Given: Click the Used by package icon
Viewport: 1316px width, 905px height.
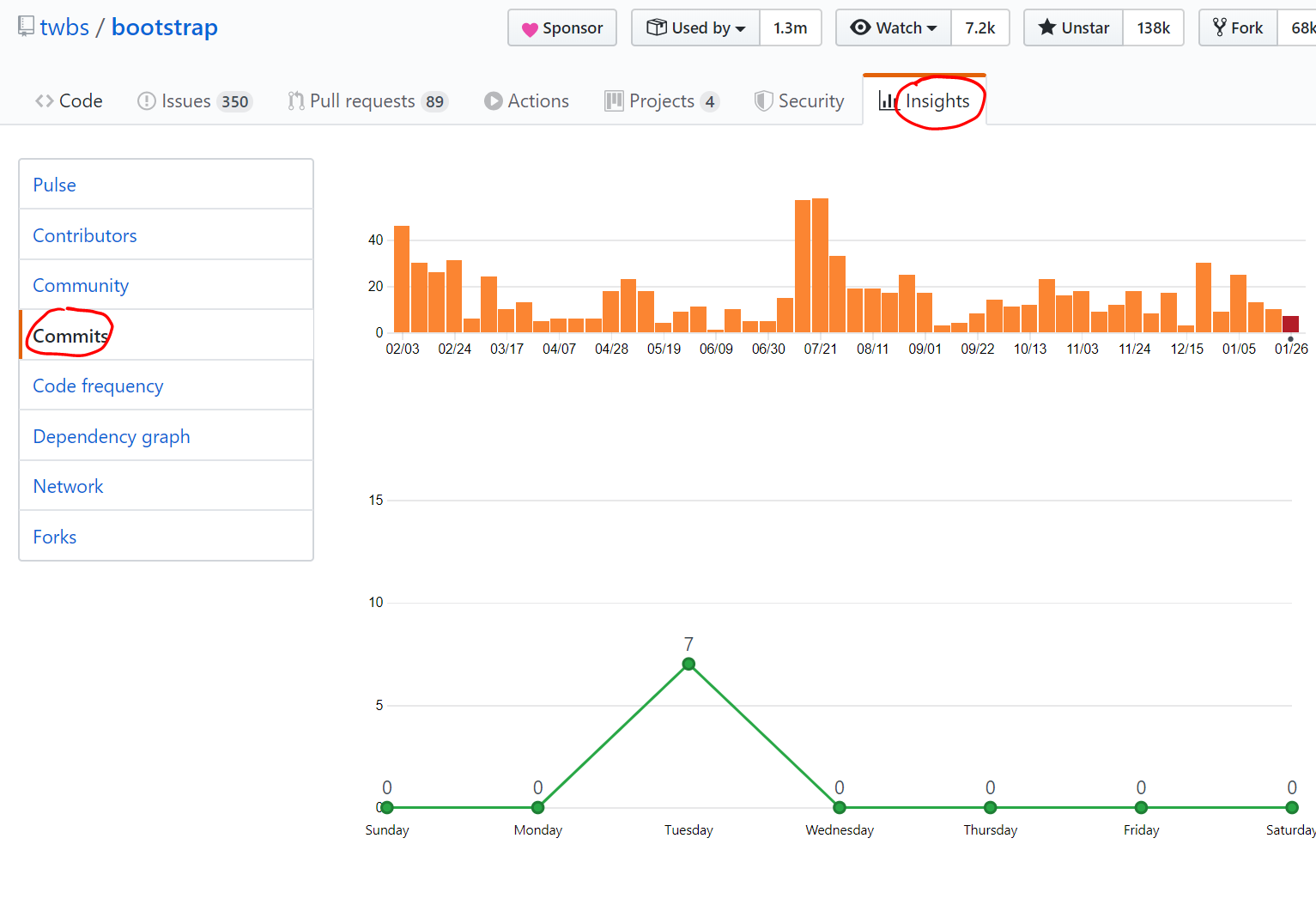Looking at the screenshot, I should pos(657,27).
